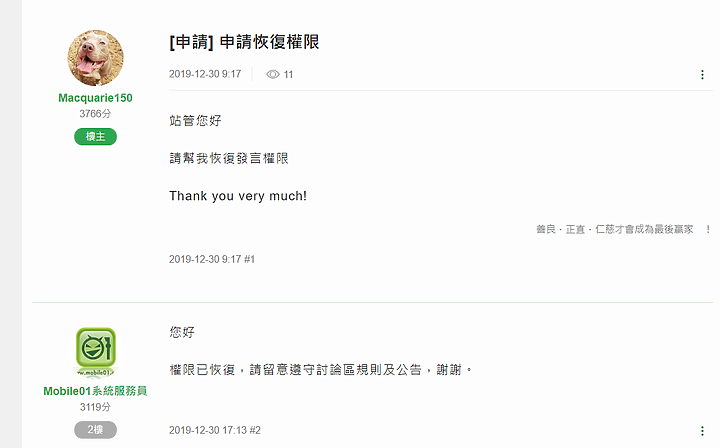Click the reply text 權限已恢復
Viewport: 720px width, 448px height.
202,370
